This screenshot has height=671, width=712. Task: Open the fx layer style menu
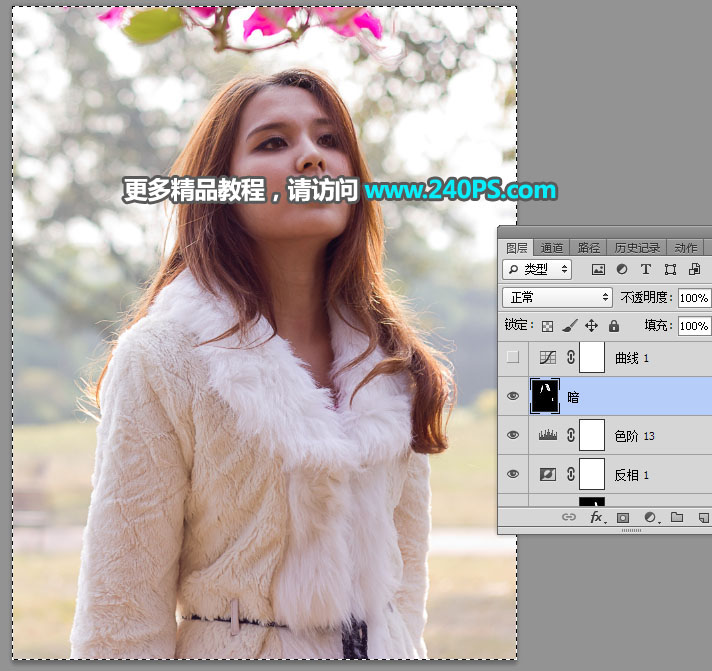tap(597, 518)
